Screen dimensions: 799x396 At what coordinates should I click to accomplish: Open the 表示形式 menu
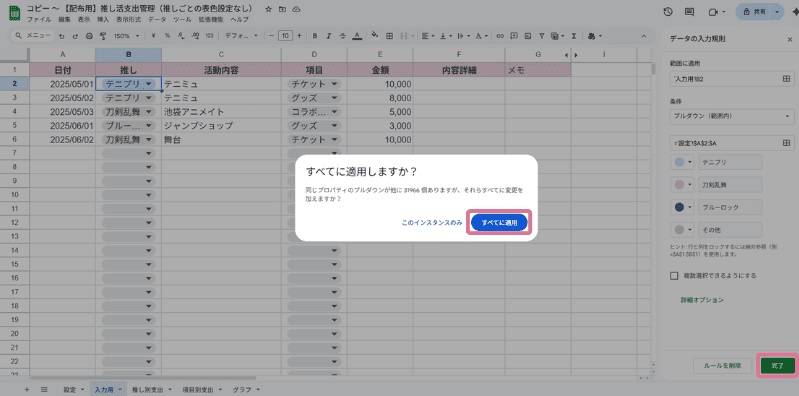pos(128,19)
